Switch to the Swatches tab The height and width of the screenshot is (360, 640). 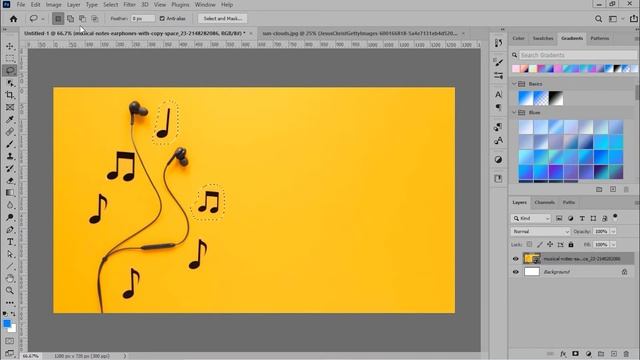(x=543, y=38)
